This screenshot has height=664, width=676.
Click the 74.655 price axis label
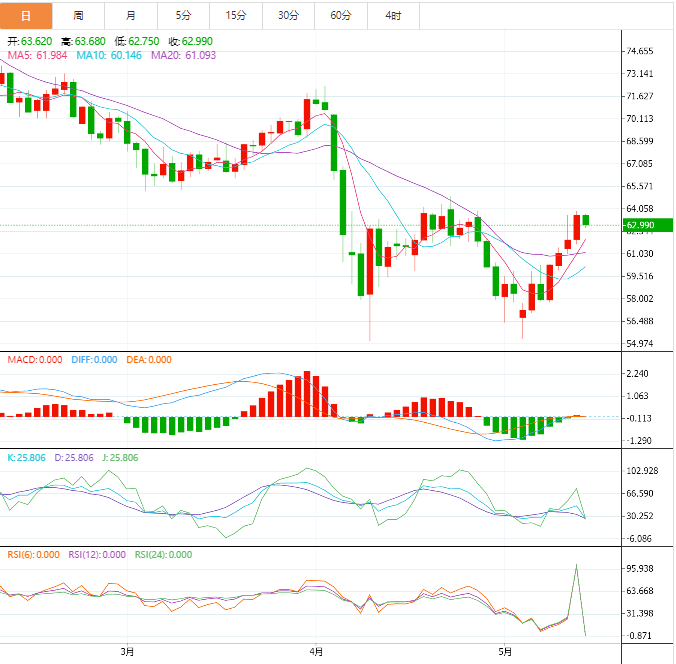click(x=640, y=51)
